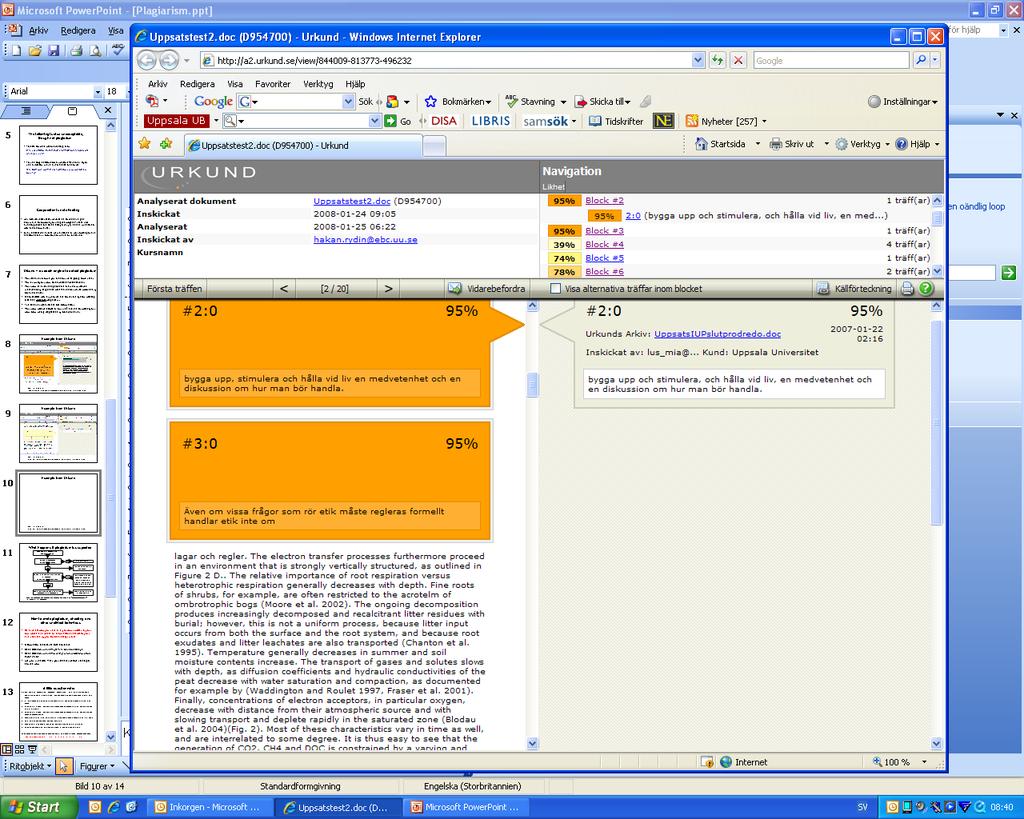Click PowerPoint Save icon in background window
The height and width of the screenshot is (819, 1024).
(54, 50)
